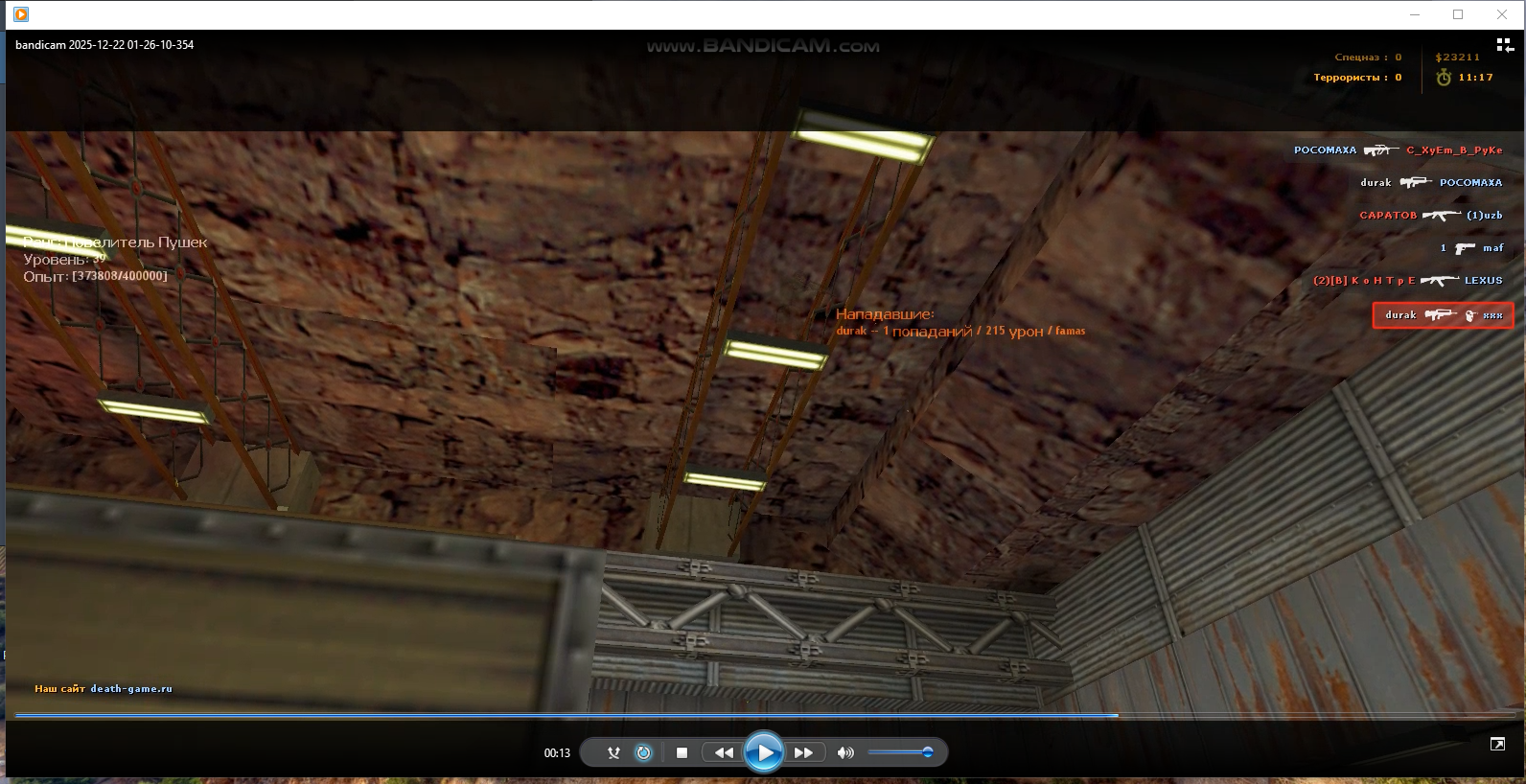Click the 00:13 elapsed time display

(x=557, y=753)
